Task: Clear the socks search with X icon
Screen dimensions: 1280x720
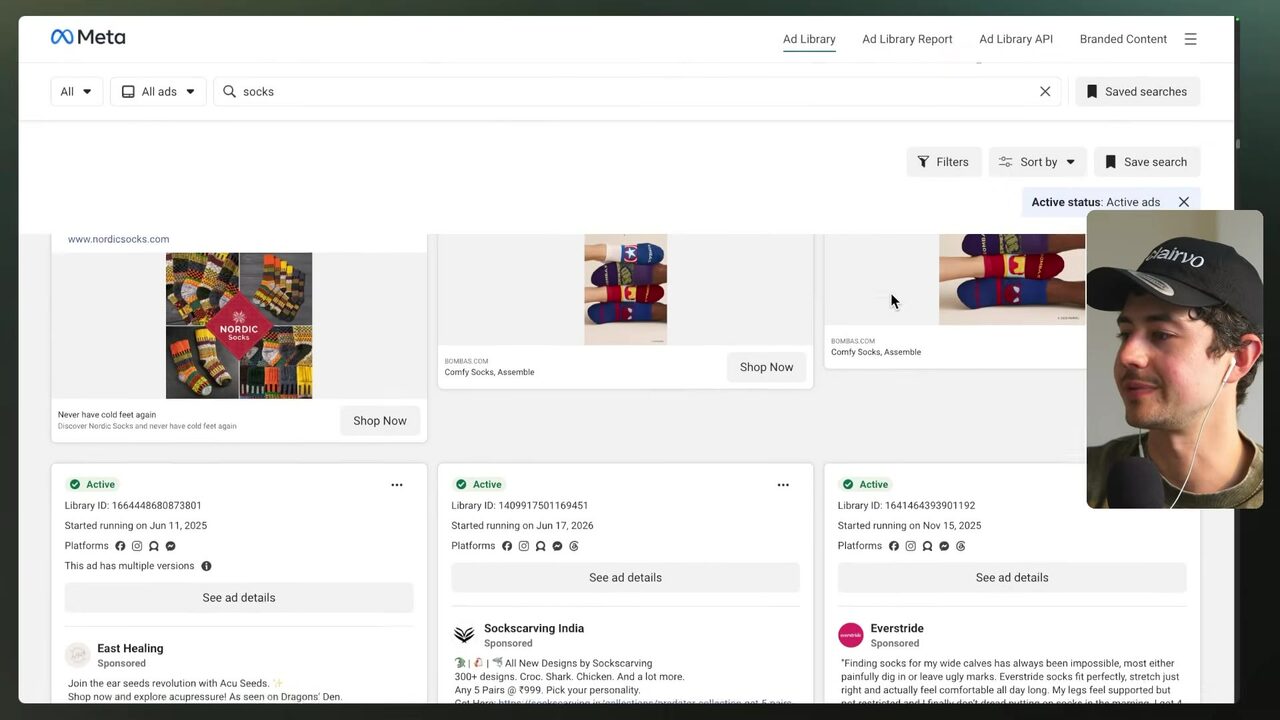Action: click(x=1045, y=91)
